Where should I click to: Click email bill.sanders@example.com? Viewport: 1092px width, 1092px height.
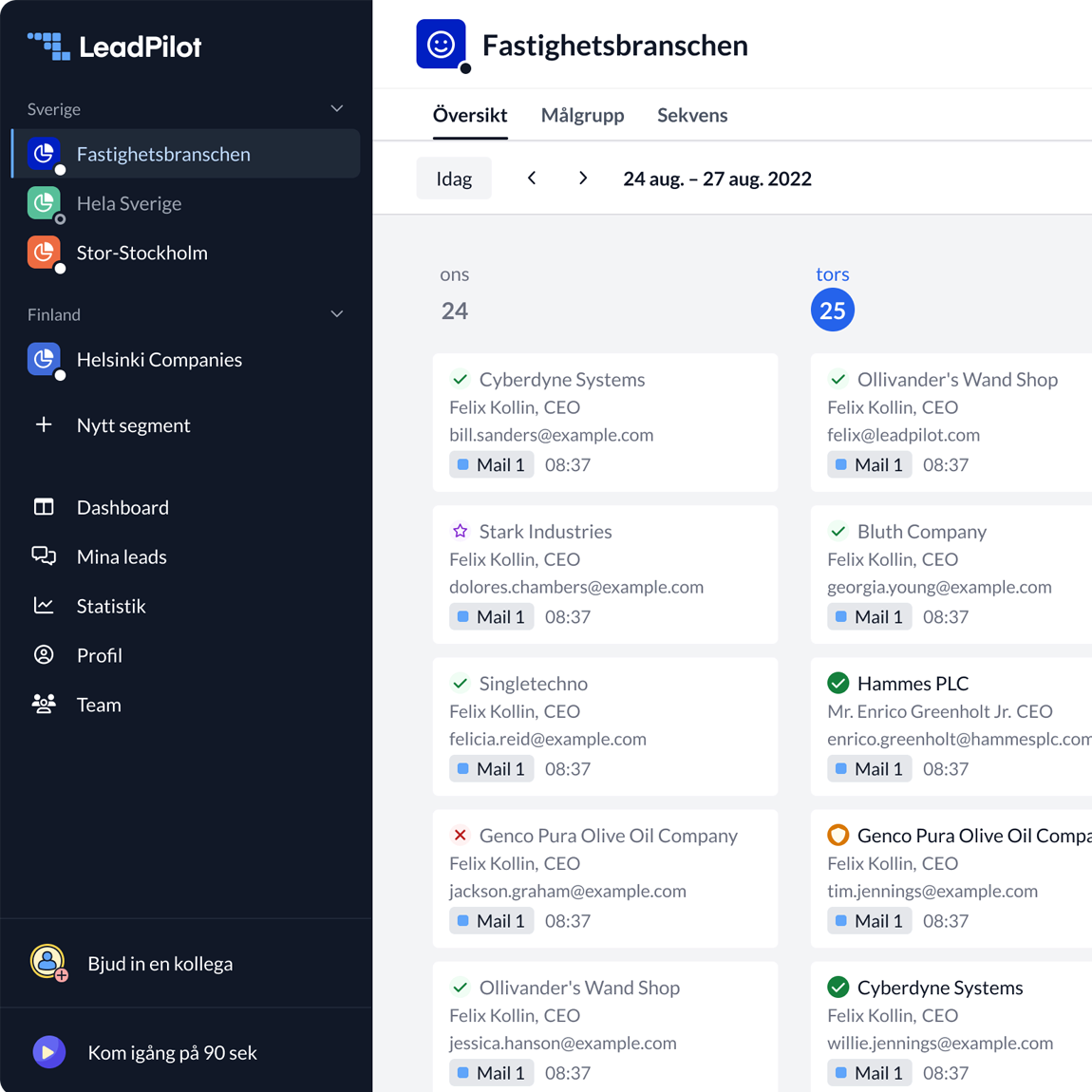pos(552,435)
